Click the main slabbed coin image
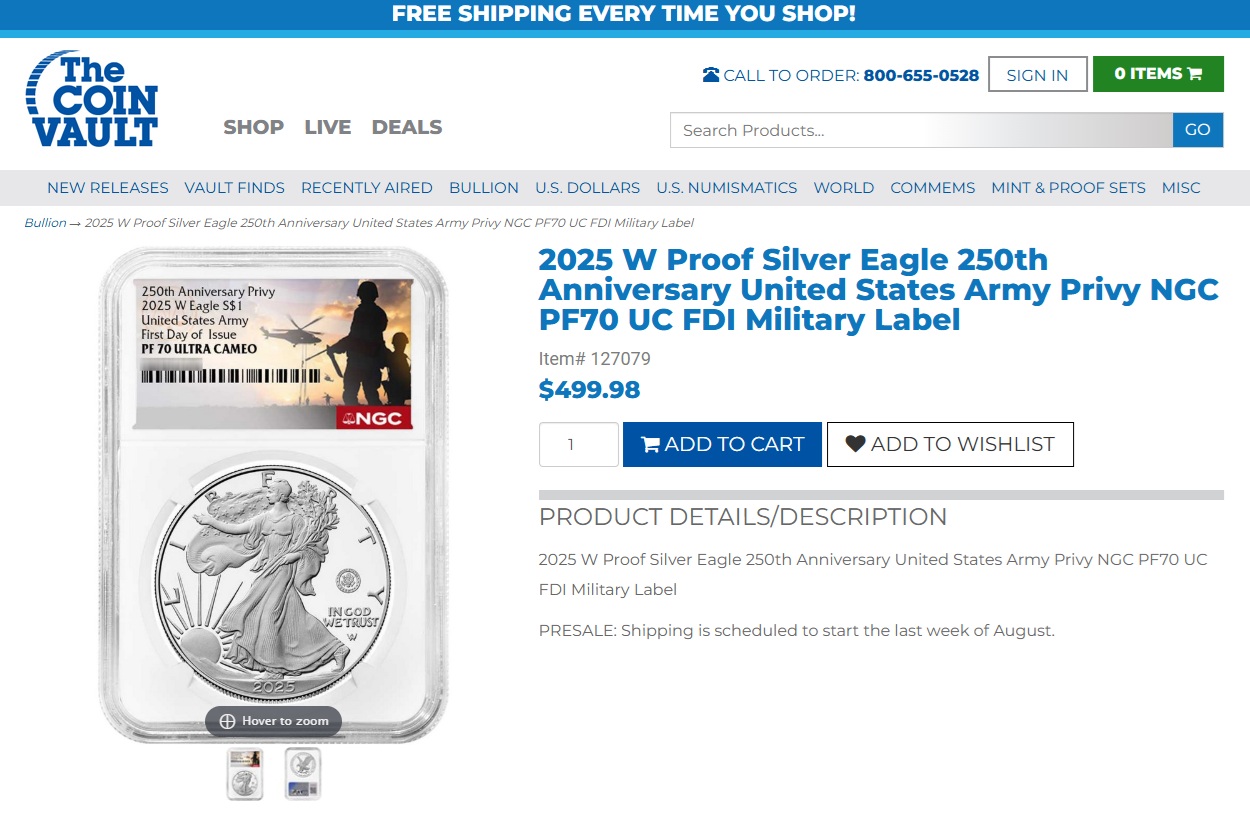1250x813 pixels. tap(273, 495)
